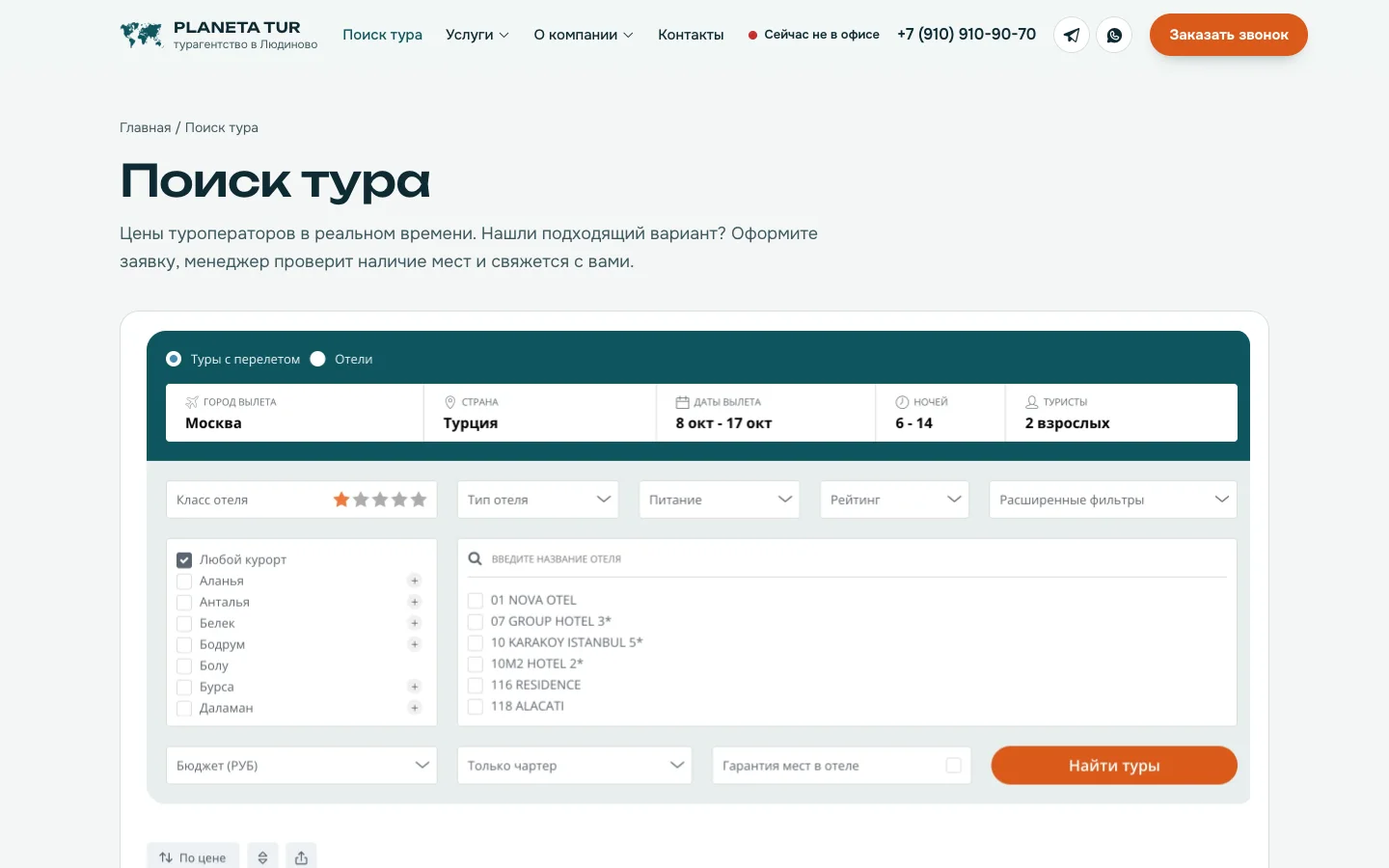Viewport: 1389px width, 868px height.
Task: Sort results 'По цене'
Action: click(193, 857)
